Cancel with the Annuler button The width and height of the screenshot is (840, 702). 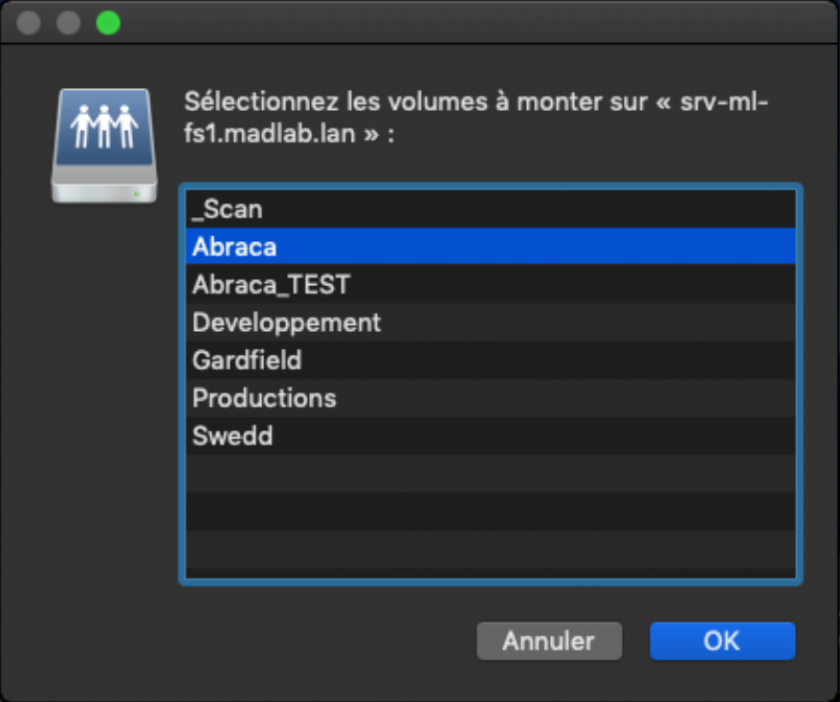[549, 641]
